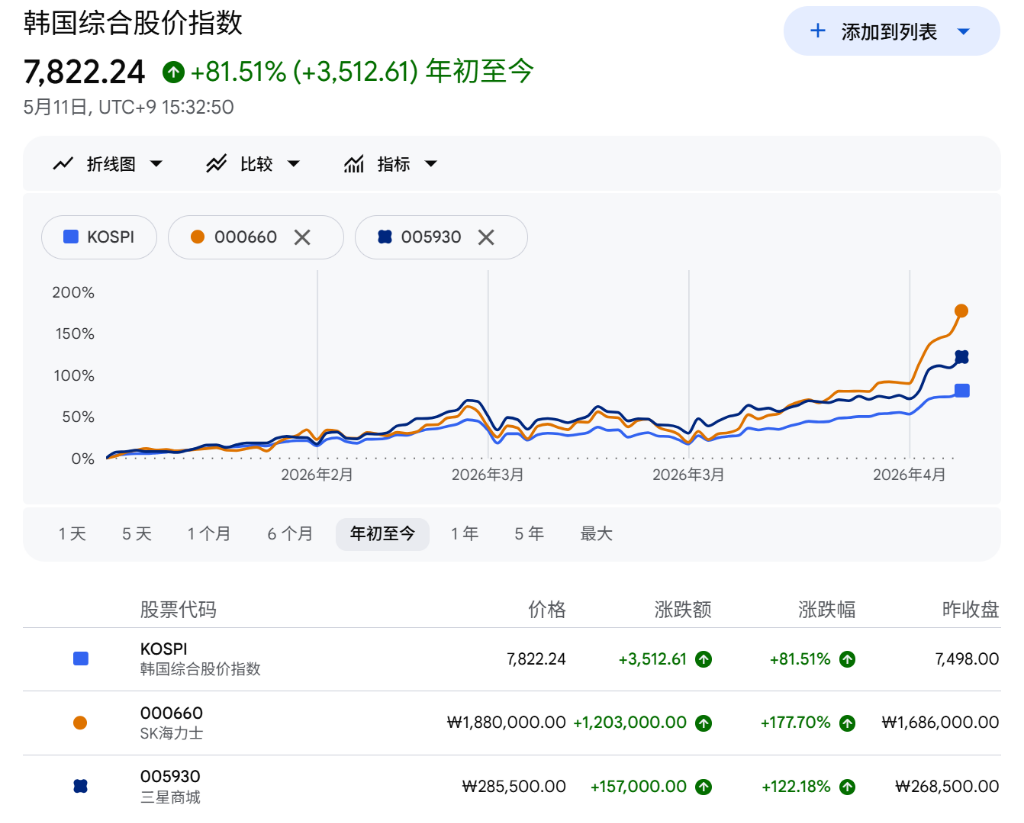Screen dimensions: 1024x823
Task: Select the 年初至今 time range
Action: [383, 534]
